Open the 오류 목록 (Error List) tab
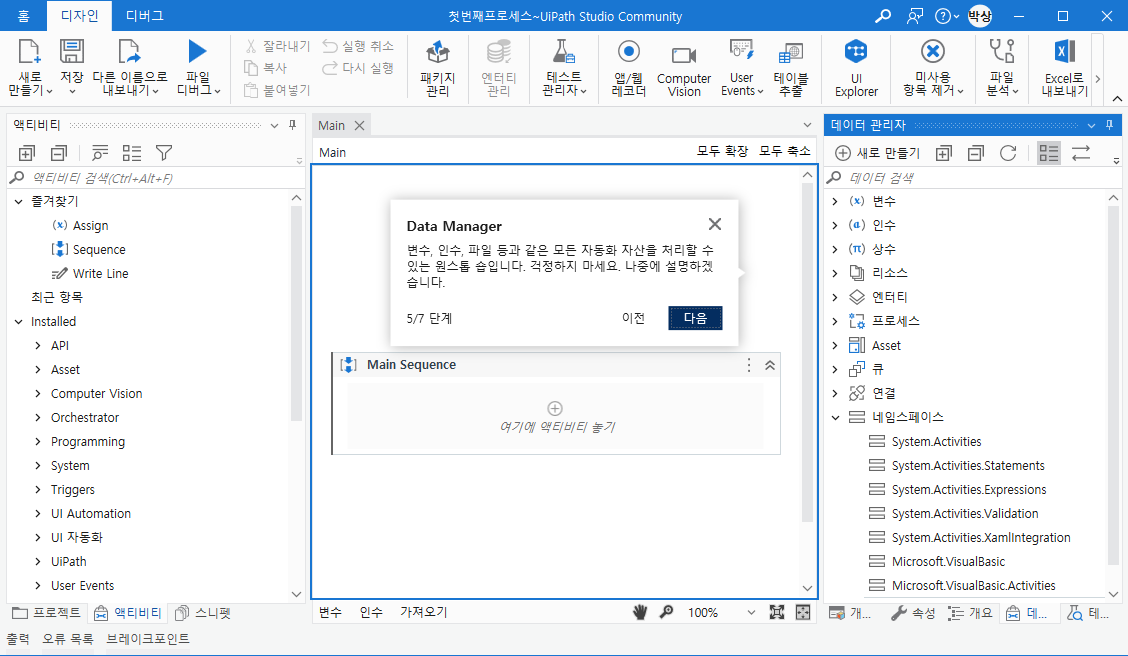 (68, 639)
